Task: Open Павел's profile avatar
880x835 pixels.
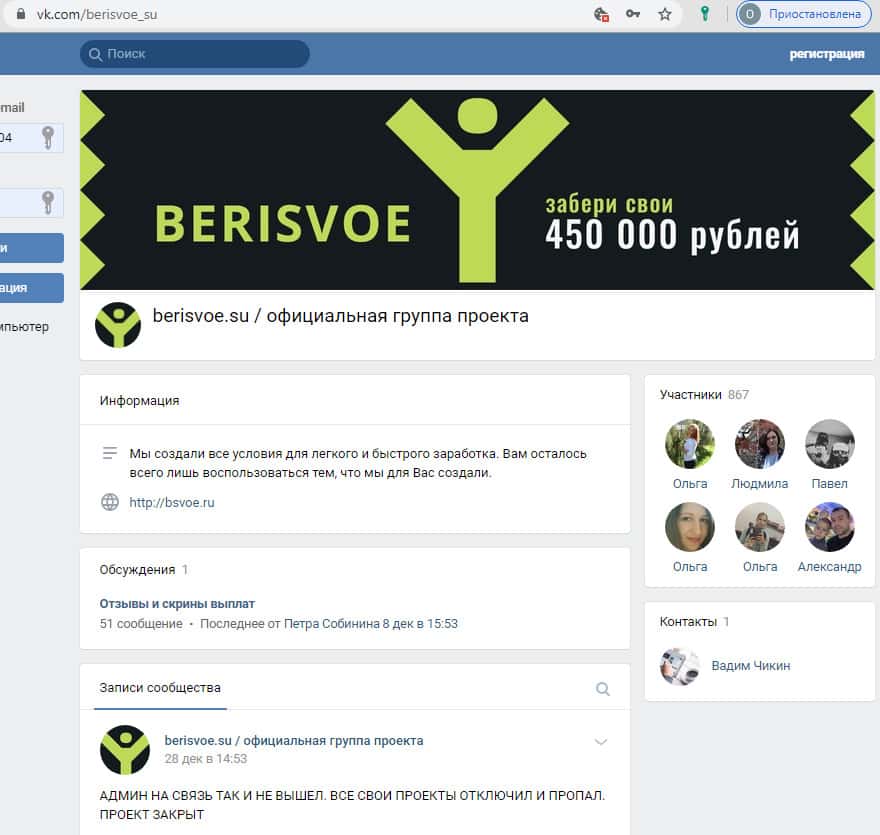Action: (829, 443)
